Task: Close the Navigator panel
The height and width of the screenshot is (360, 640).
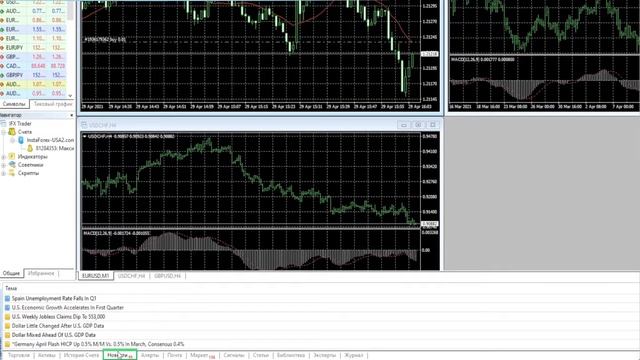Action: click(71, 116)
